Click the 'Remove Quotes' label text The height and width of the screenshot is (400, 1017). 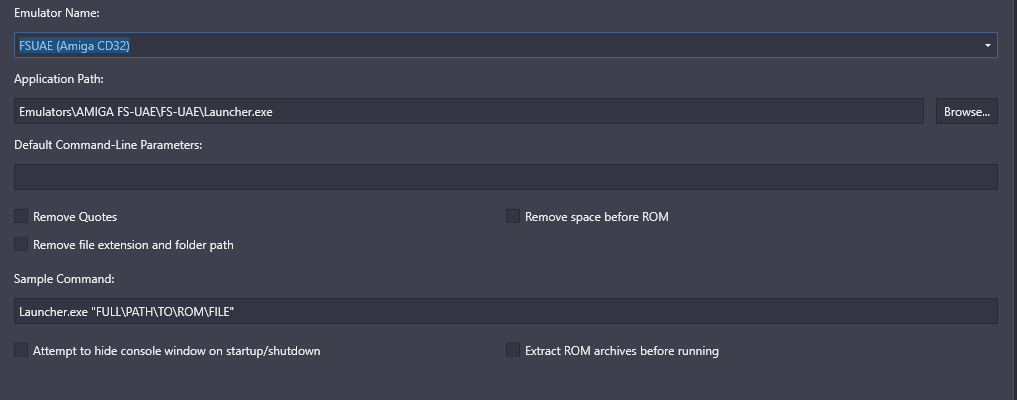point(75,217)
